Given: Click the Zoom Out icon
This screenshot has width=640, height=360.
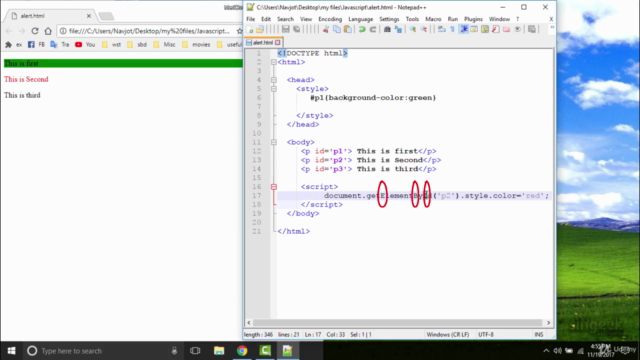Looking at the screenshot, I should click(424, 29).
